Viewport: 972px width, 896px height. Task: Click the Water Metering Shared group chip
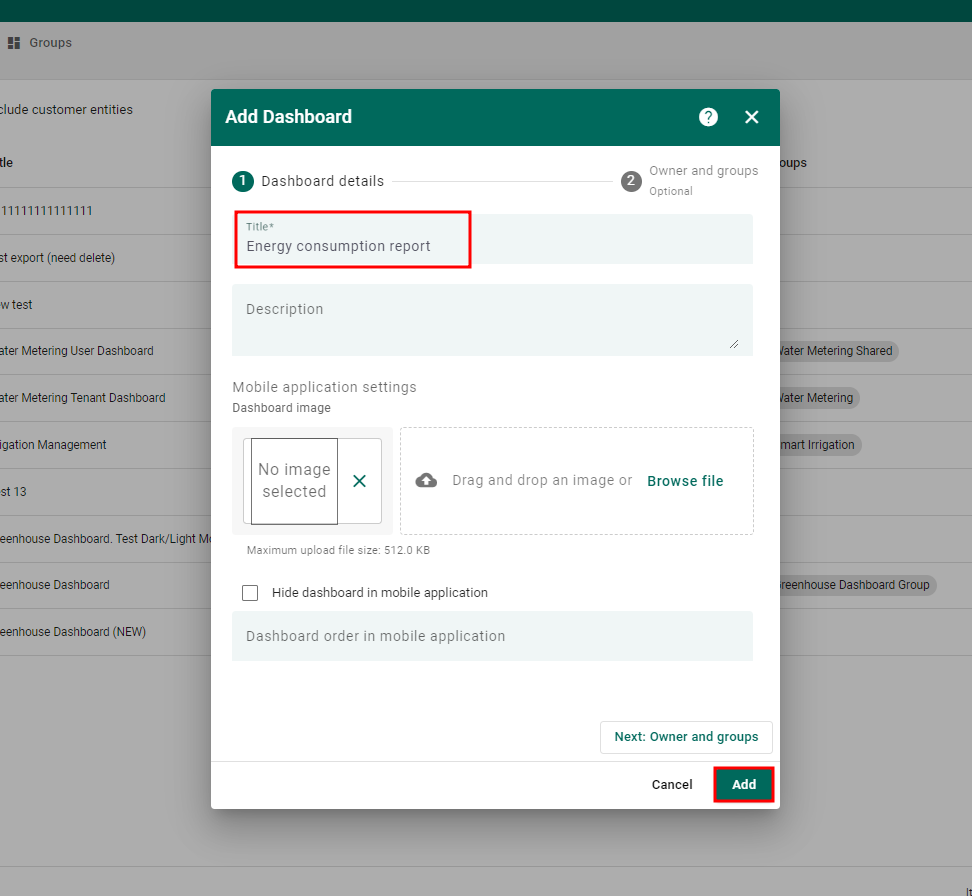pyautogui.click(x=838, y=351)
